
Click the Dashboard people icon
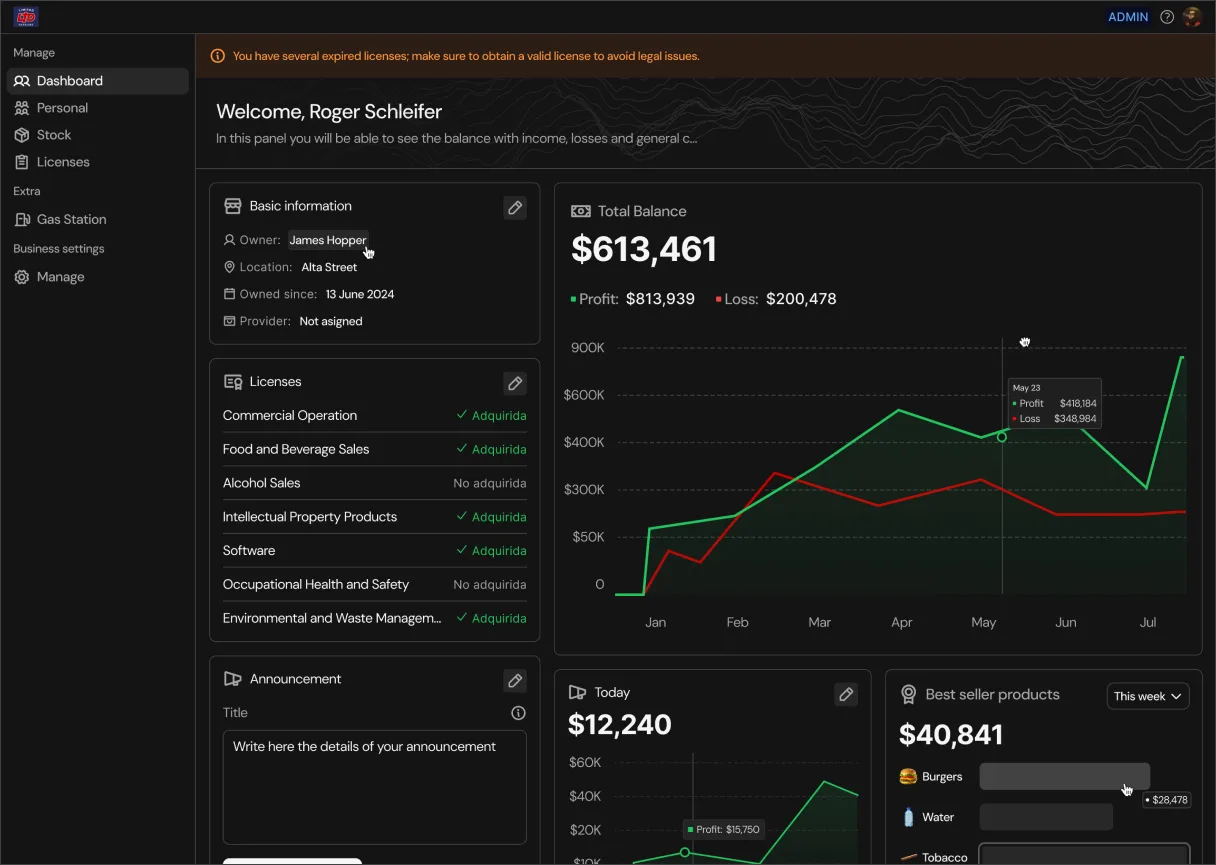22,81
